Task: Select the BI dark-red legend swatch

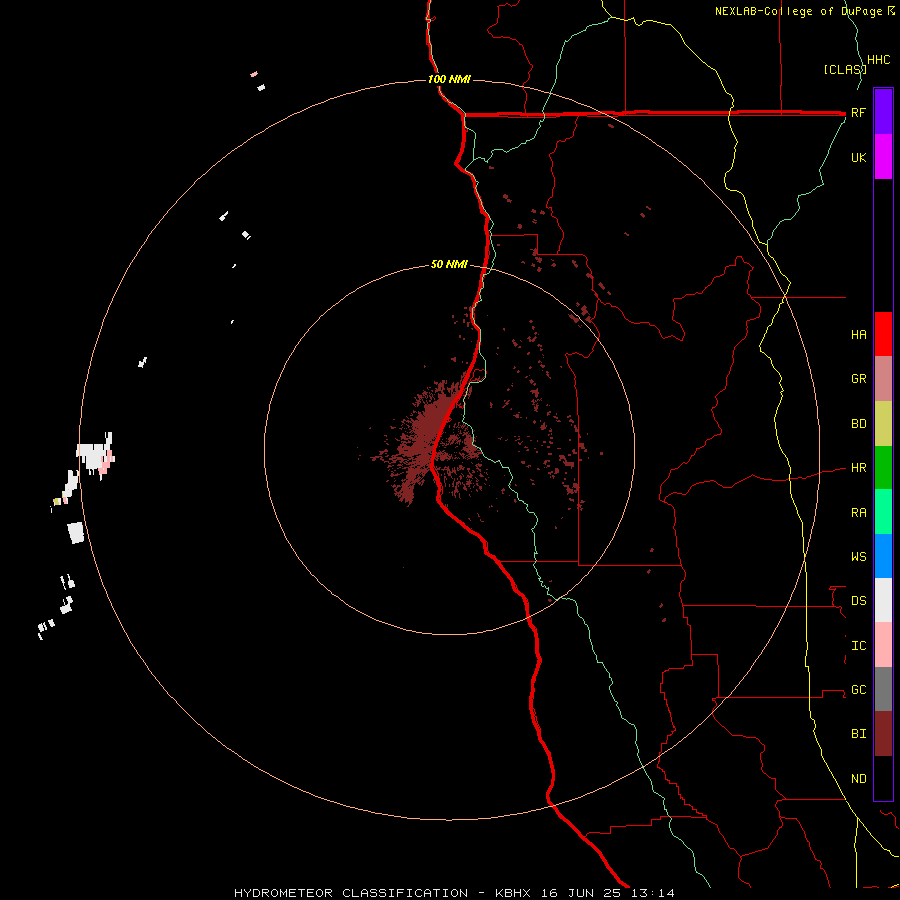Action: (x=883, y=734)
